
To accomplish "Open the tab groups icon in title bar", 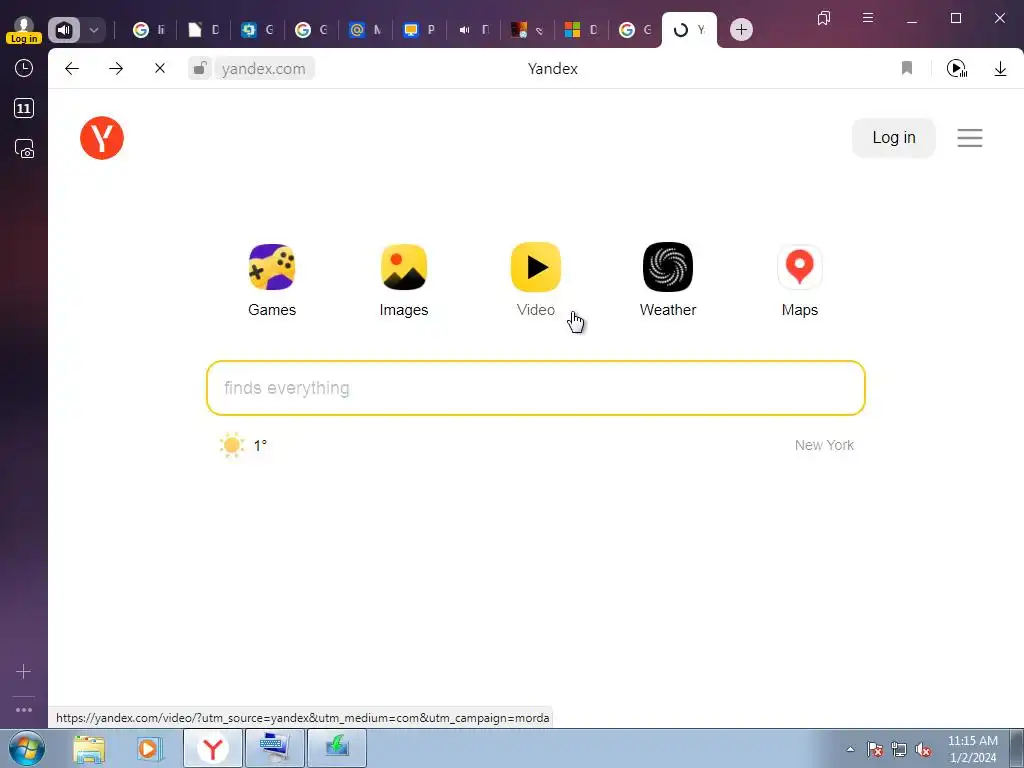I will coord(824,18).
